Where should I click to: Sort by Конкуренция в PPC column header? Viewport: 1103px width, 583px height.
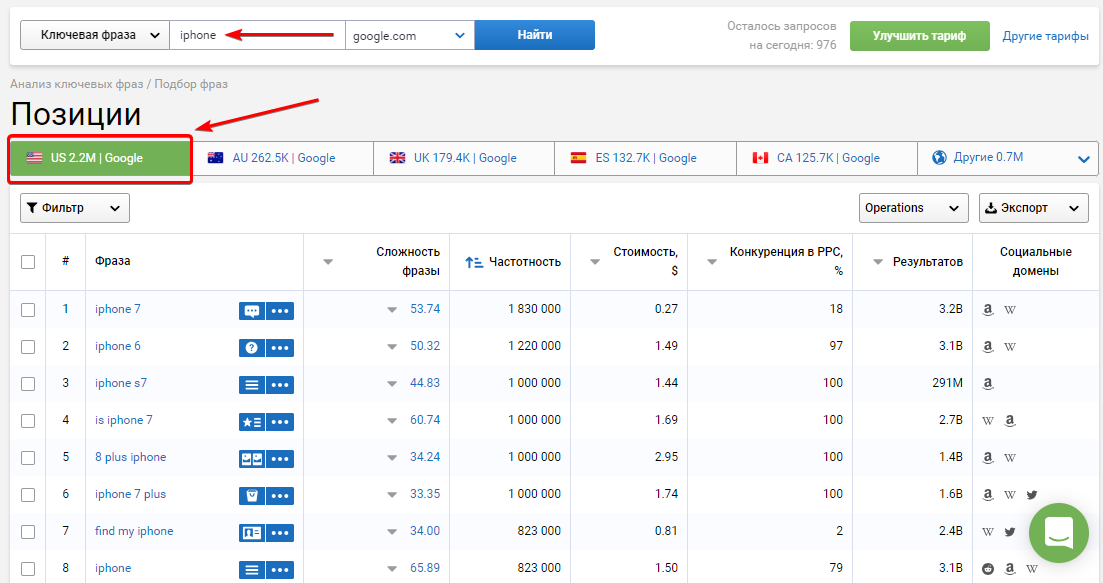point(786,261)
